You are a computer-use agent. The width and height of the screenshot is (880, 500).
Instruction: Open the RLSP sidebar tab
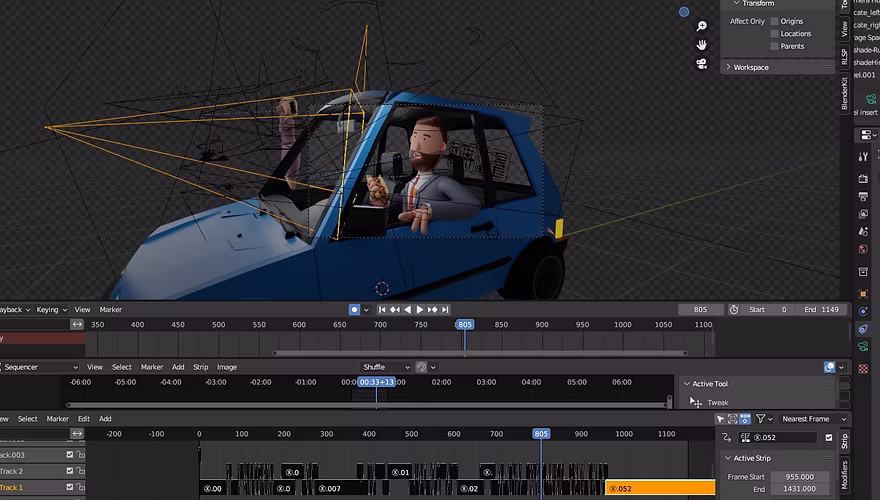(844, 56)
